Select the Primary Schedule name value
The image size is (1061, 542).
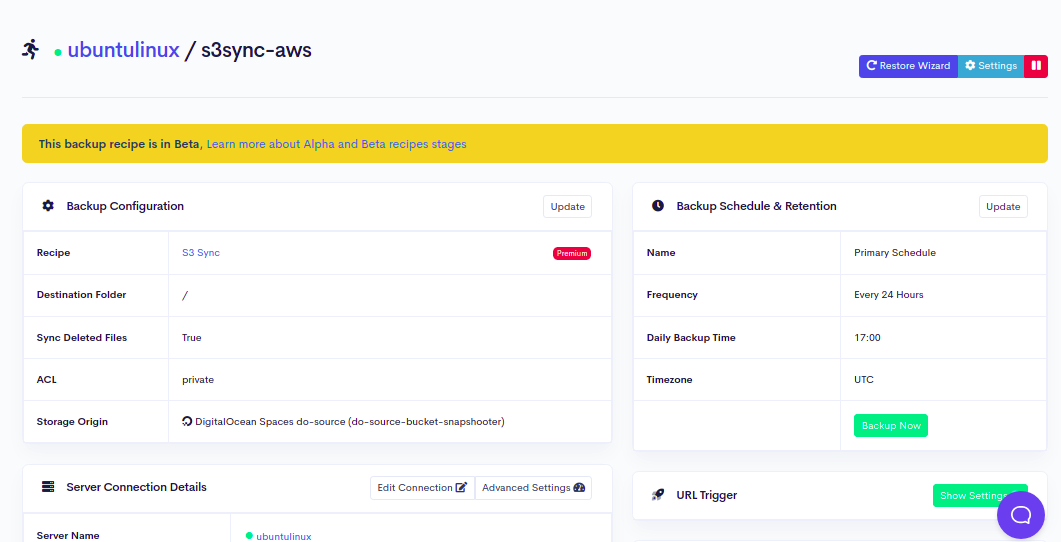tap(895, 252)
